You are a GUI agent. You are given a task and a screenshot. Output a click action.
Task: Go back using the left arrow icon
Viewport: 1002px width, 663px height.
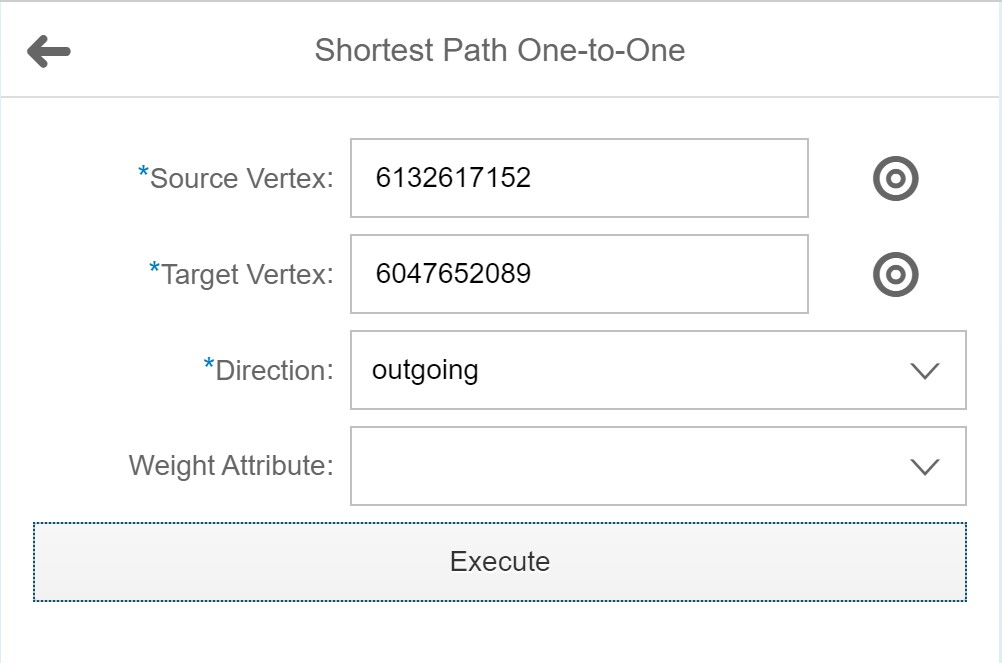(x=48, y=51)
